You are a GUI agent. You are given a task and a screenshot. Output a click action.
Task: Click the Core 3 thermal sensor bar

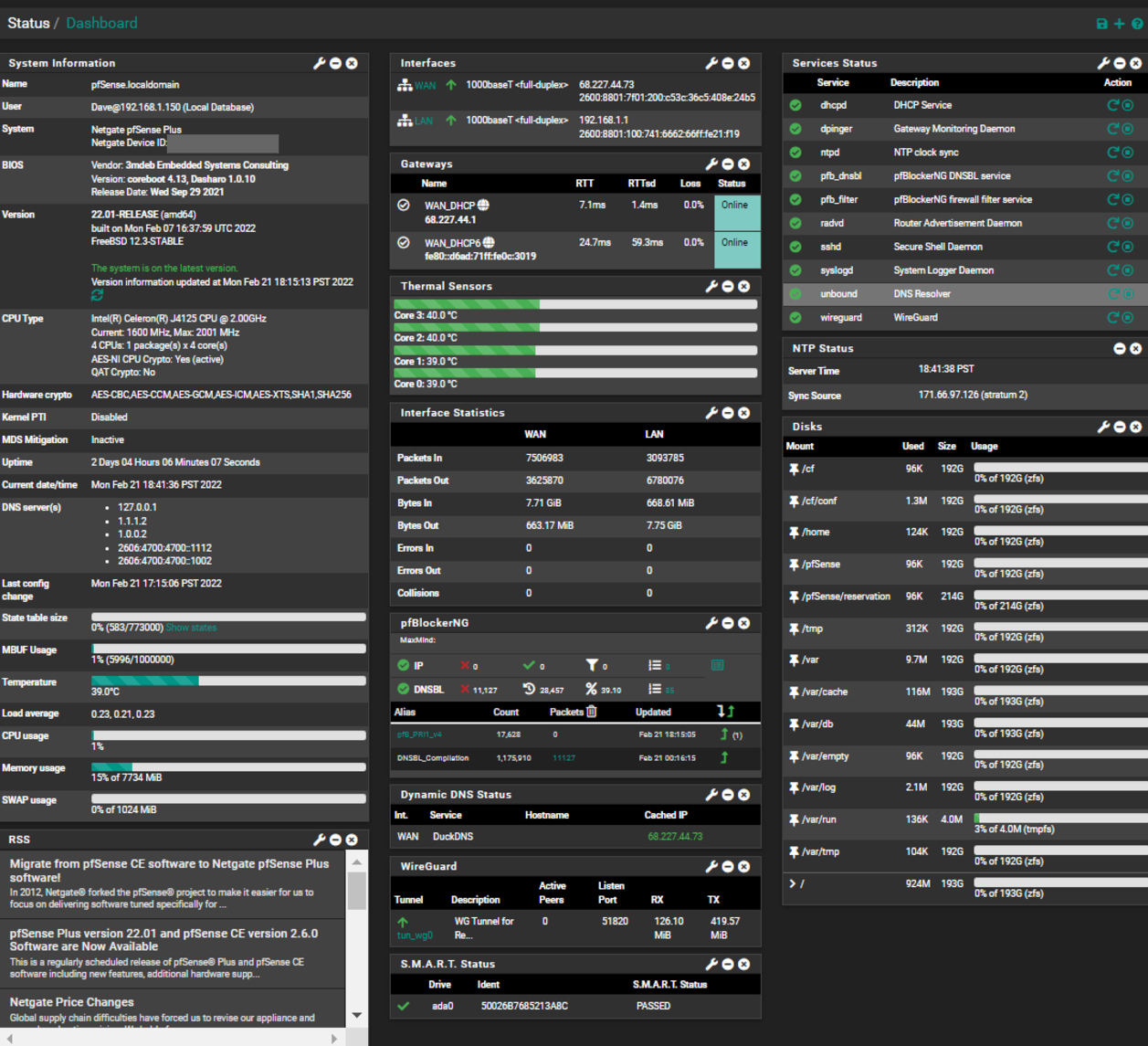click(x=575, y=304)
